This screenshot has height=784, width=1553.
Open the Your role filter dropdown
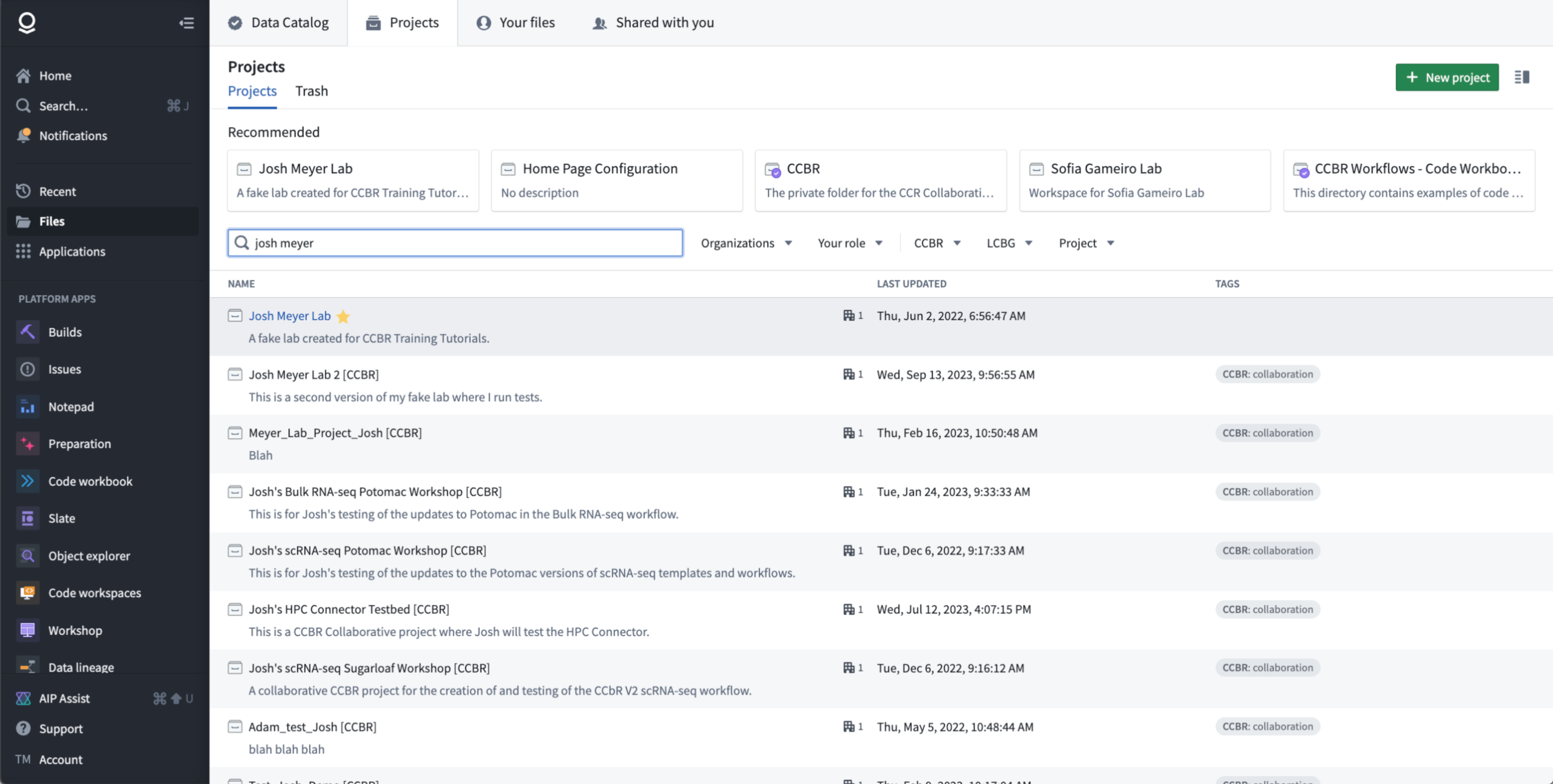point(850,243)
